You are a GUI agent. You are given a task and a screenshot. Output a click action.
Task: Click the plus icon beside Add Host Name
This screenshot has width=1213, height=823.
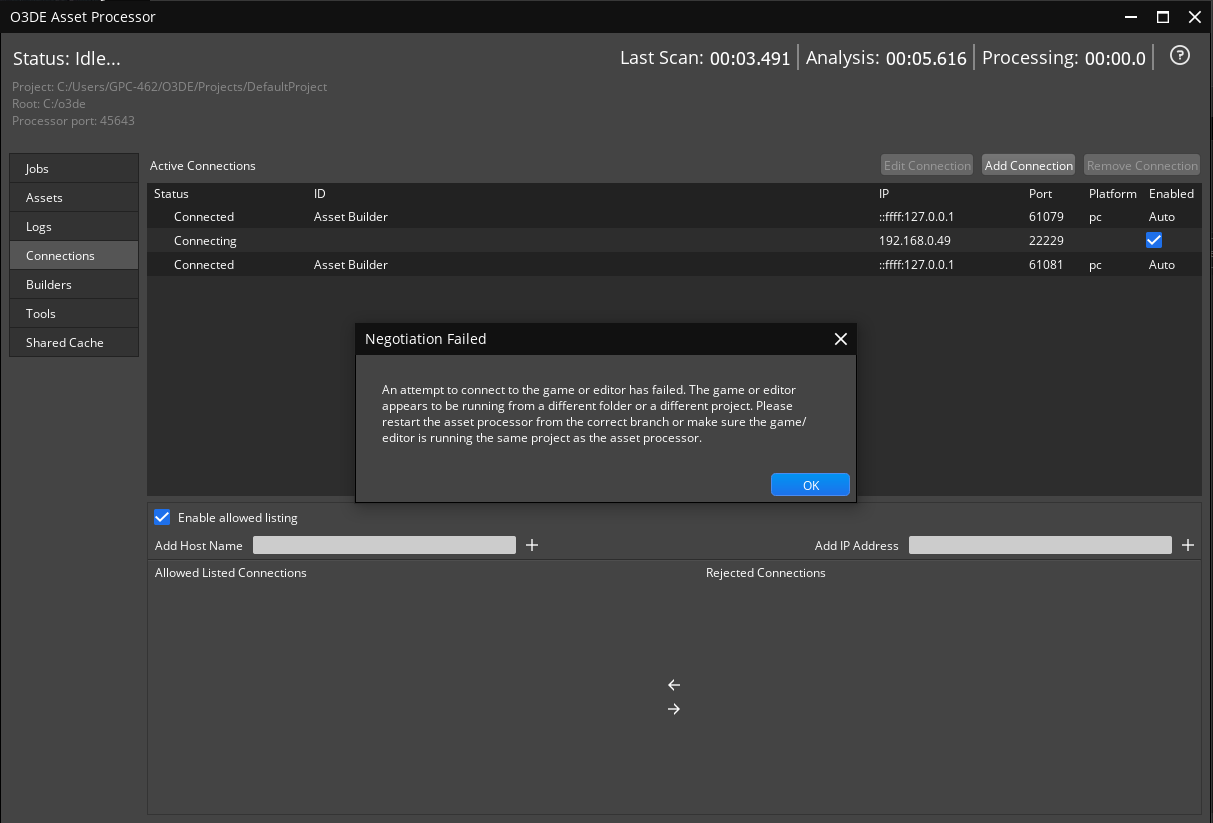tap(531, 545)
